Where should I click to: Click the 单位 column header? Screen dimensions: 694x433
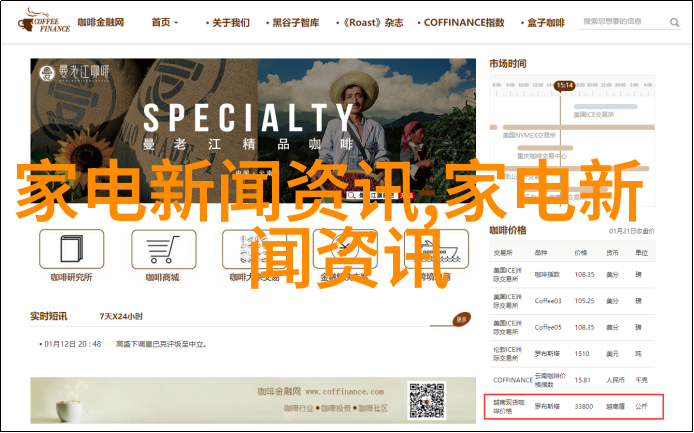tap(641, 253)
